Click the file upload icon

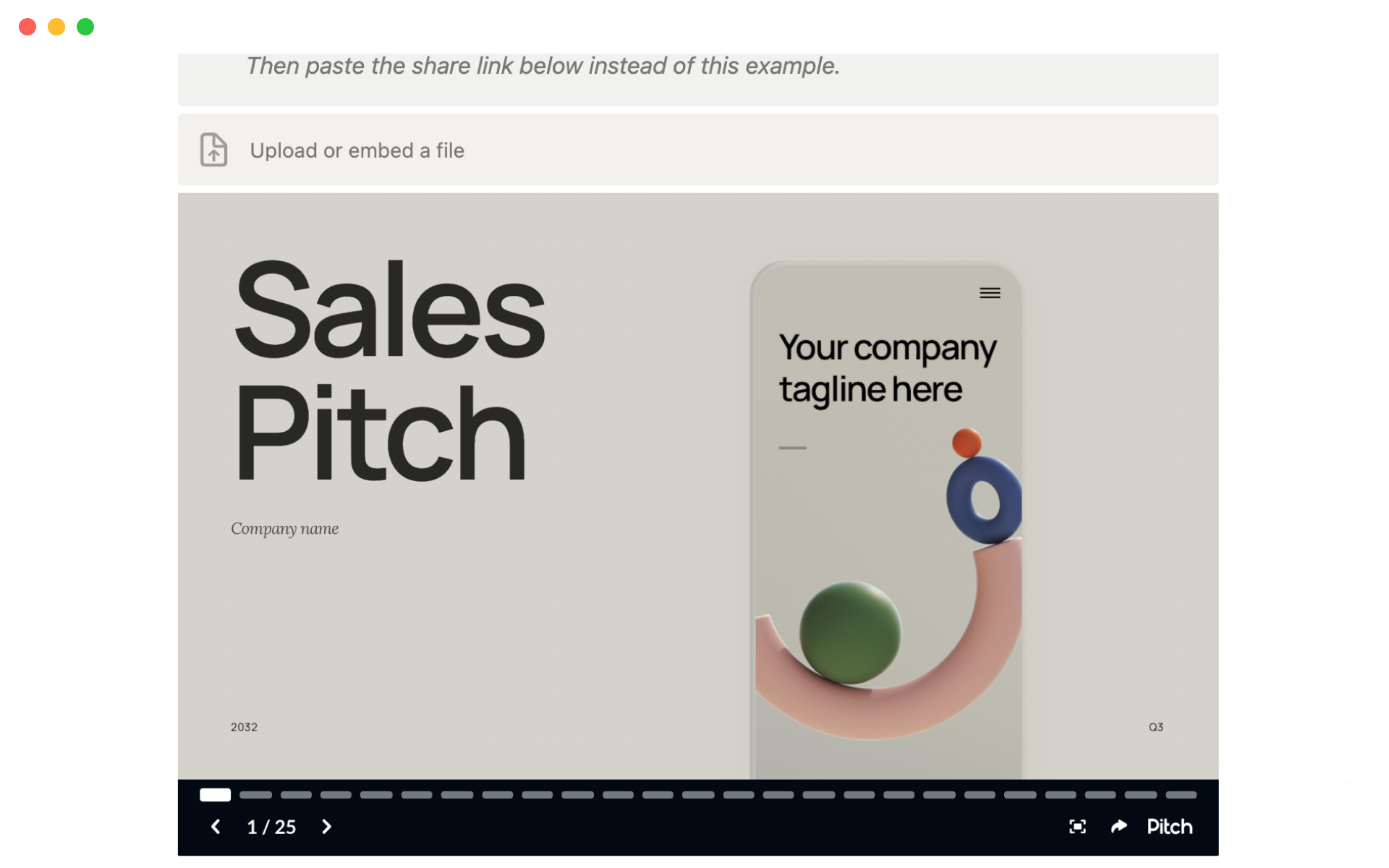[213, 150]
